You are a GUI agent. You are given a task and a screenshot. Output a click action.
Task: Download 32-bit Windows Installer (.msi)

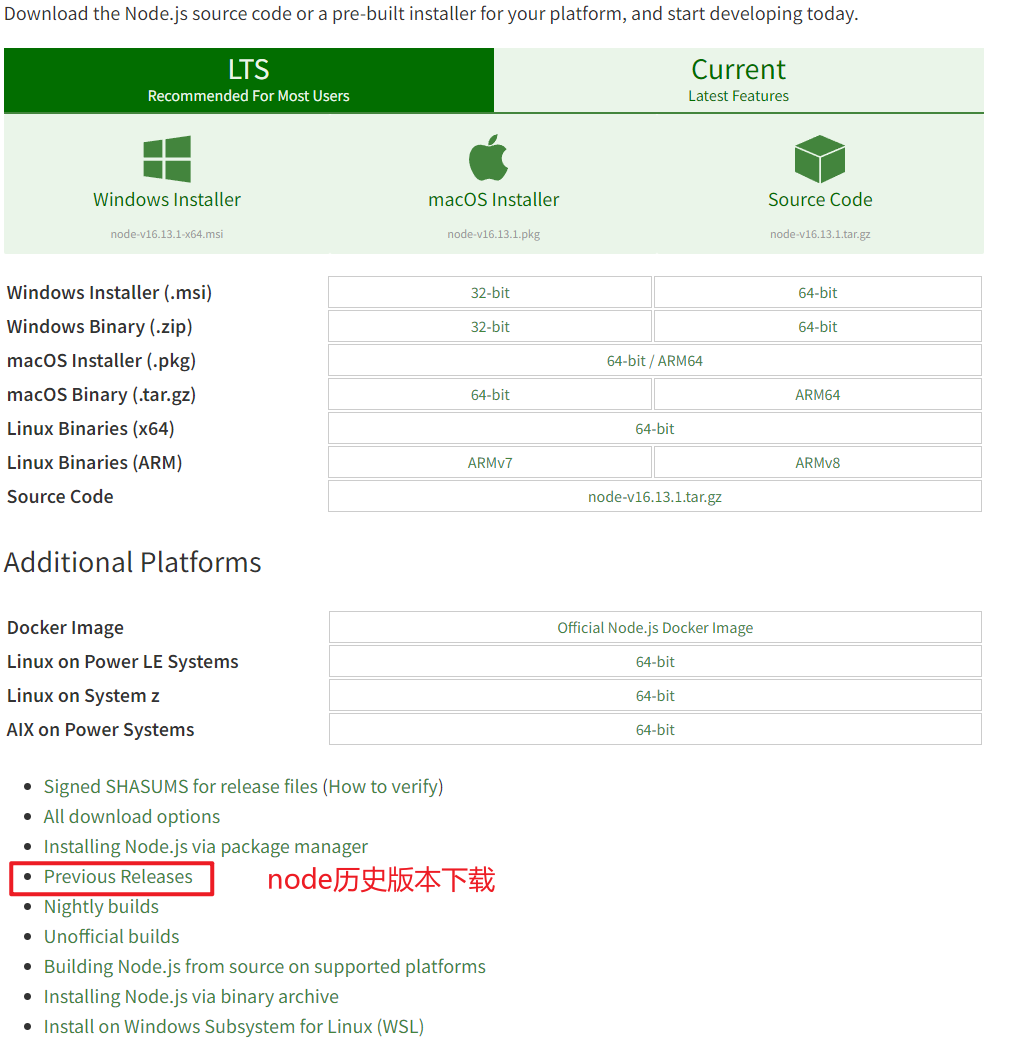click(490, 292)
